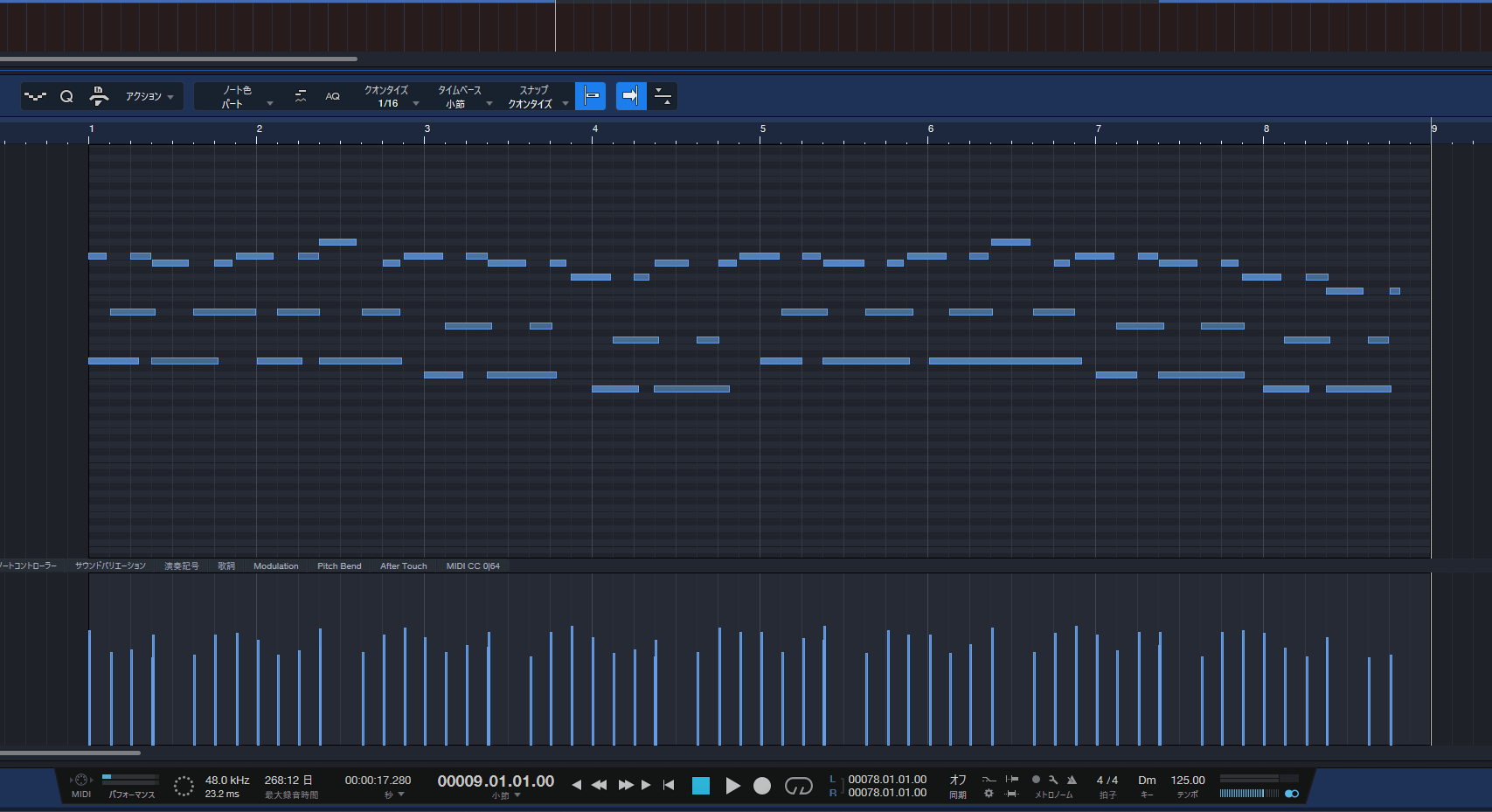The image size is (1492, 812).
Task: Click the humanize scale lines icon
Action: pyautogui.click(x=301, y=96)
